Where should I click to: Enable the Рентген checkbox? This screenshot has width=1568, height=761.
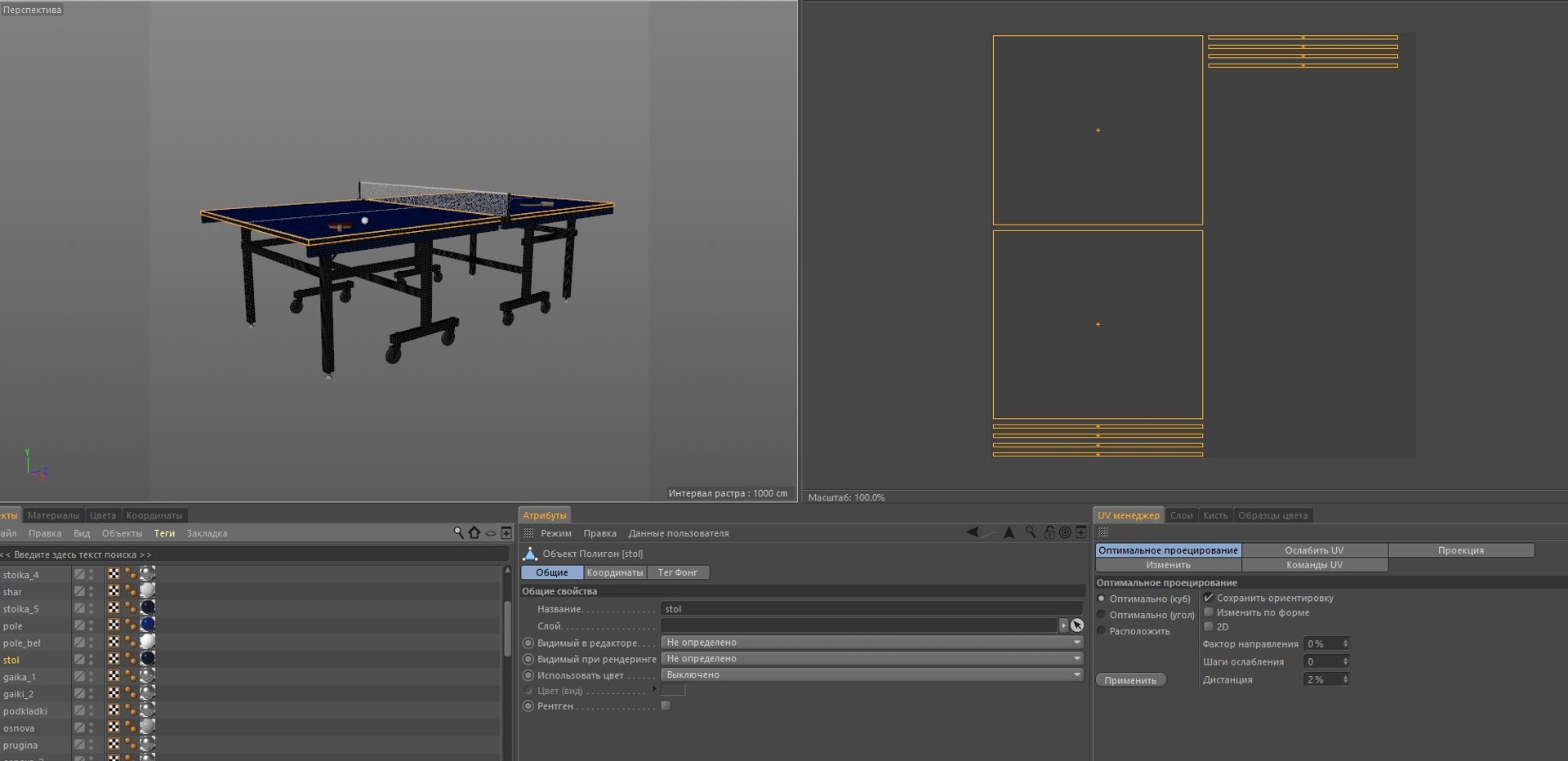(x=666, y=705)
